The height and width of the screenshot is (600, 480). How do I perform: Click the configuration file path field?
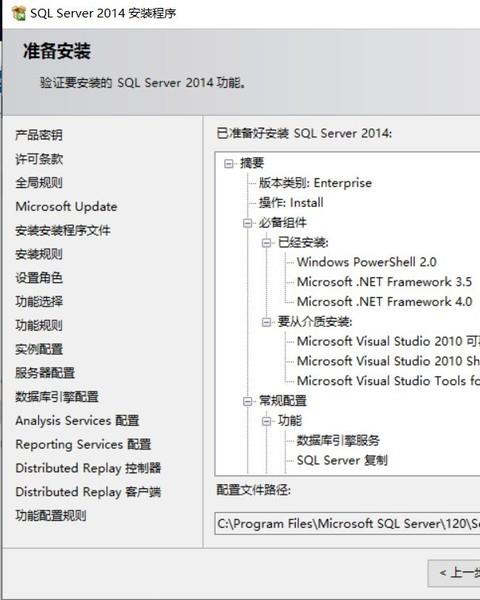click(x=347, y=523)
